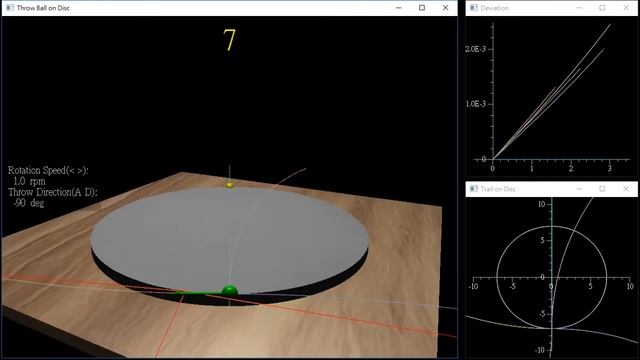Click the Rotation Speed(< >): label

pyautogui.click(x=48, y=171)
